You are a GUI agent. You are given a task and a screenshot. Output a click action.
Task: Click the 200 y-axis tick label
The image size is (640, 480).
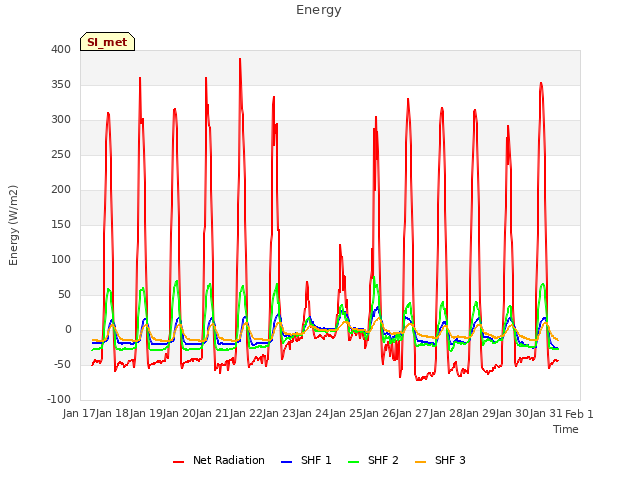tap(61, 190)
